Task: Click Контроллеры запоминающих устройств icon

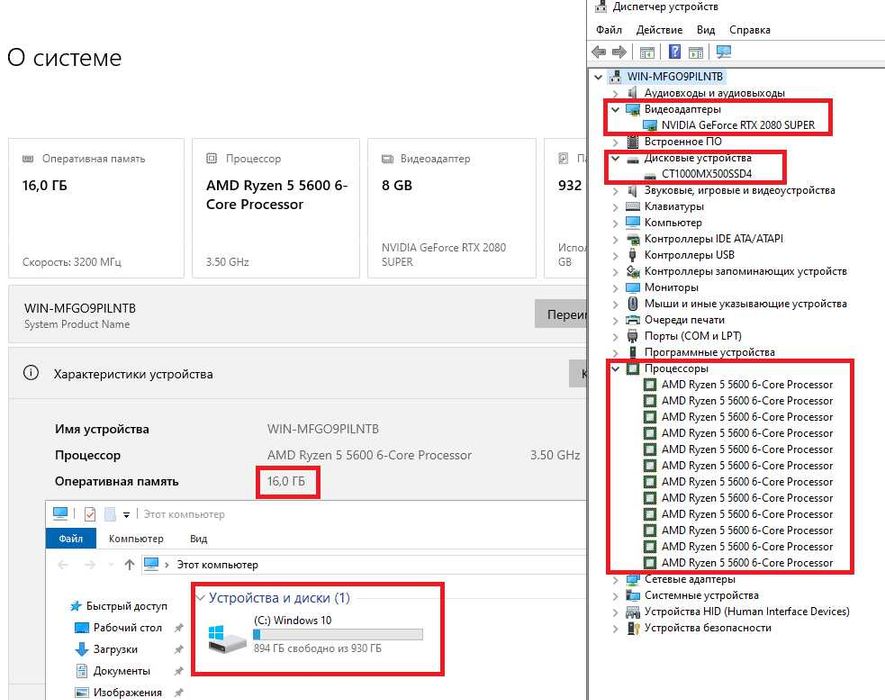Action: (633, 272)
